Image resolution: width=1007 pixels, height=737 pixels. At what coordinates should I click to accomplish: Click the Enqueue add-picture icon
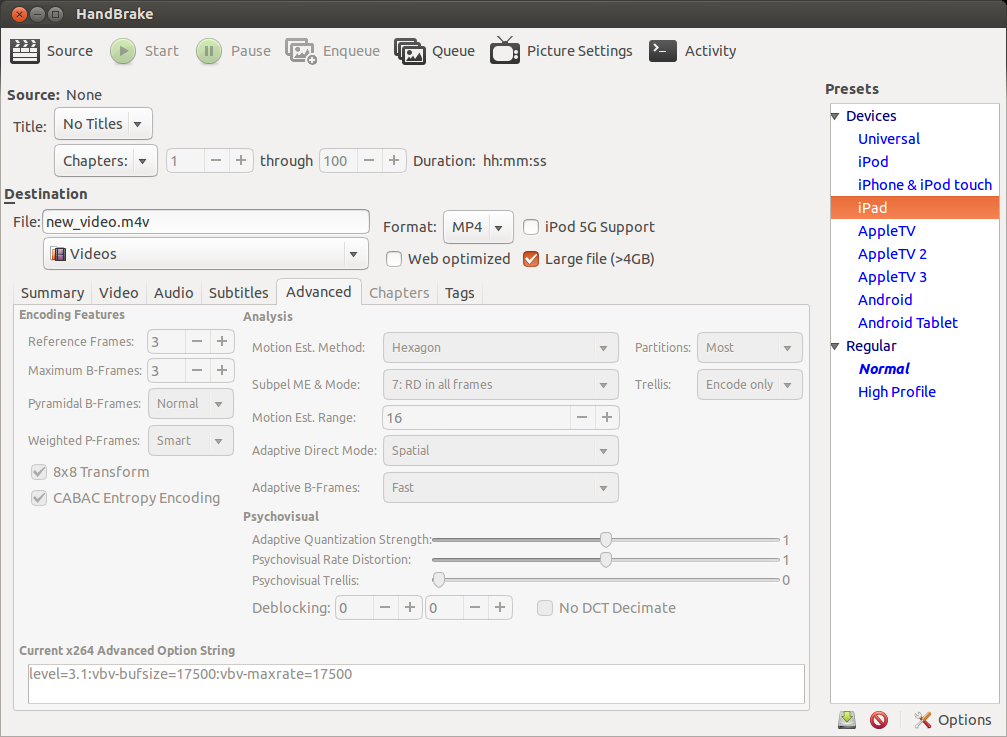click(301, 51)
